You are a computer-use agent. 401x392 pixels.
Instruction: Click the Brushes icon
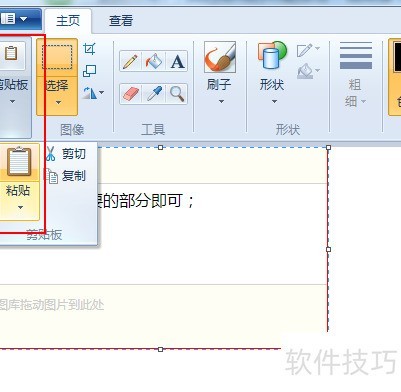point(220,57)
